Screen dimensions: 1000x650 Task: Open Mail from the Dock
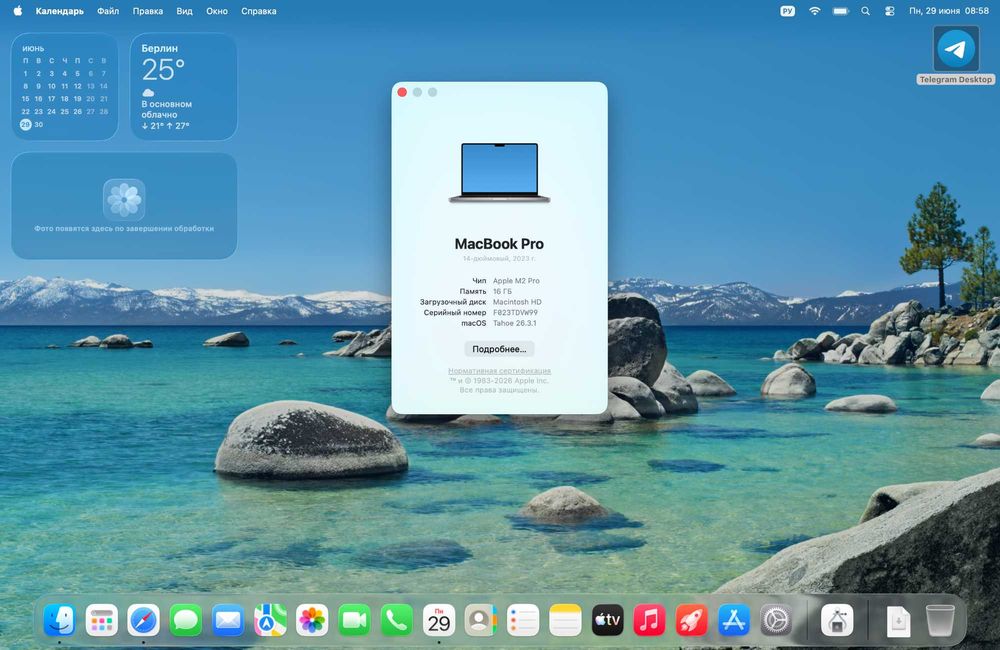228,619
